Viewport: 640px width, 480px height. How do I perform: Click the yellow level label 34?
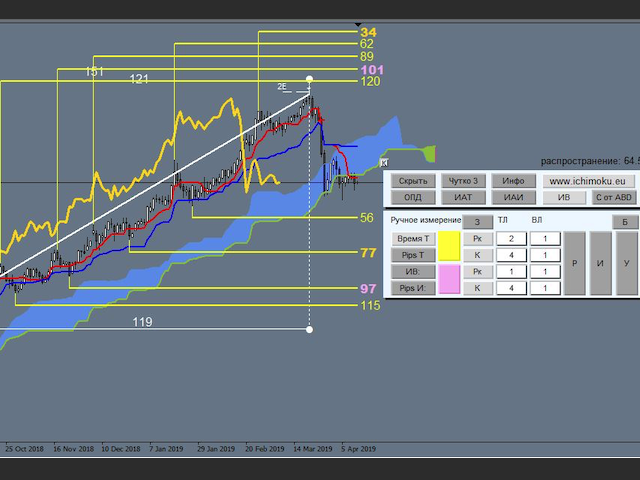(368, 32)
